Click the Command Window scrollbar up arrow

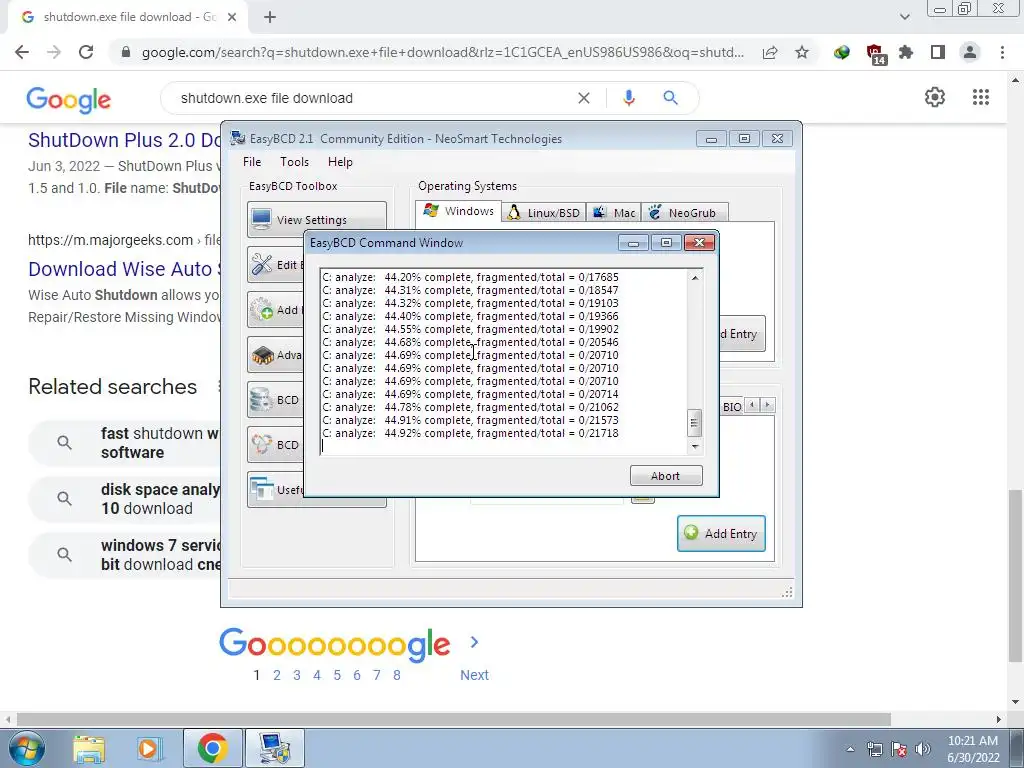click(x=695, y=278)
